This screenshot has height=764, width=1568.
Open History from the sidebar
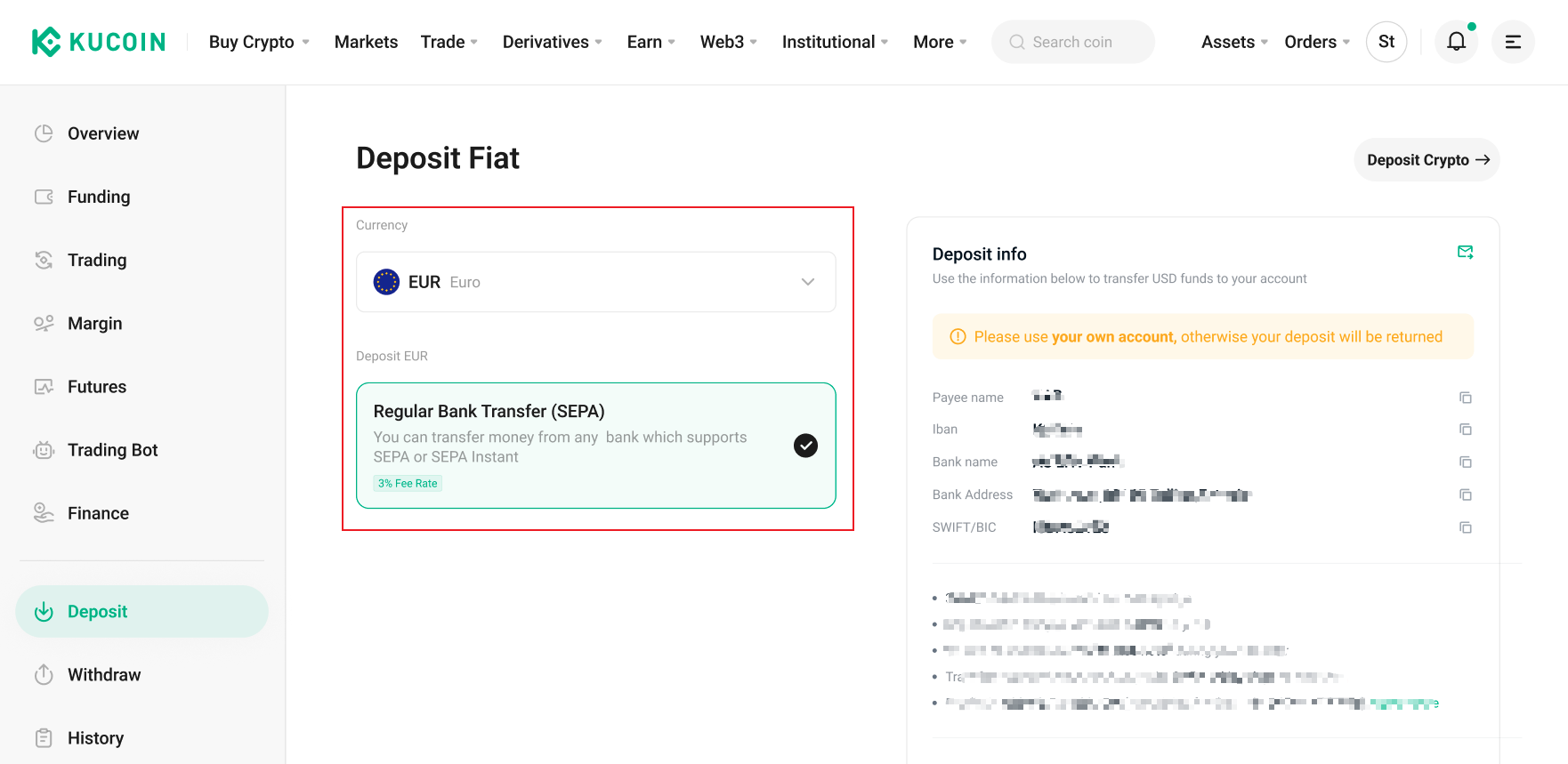pos(95,738)
